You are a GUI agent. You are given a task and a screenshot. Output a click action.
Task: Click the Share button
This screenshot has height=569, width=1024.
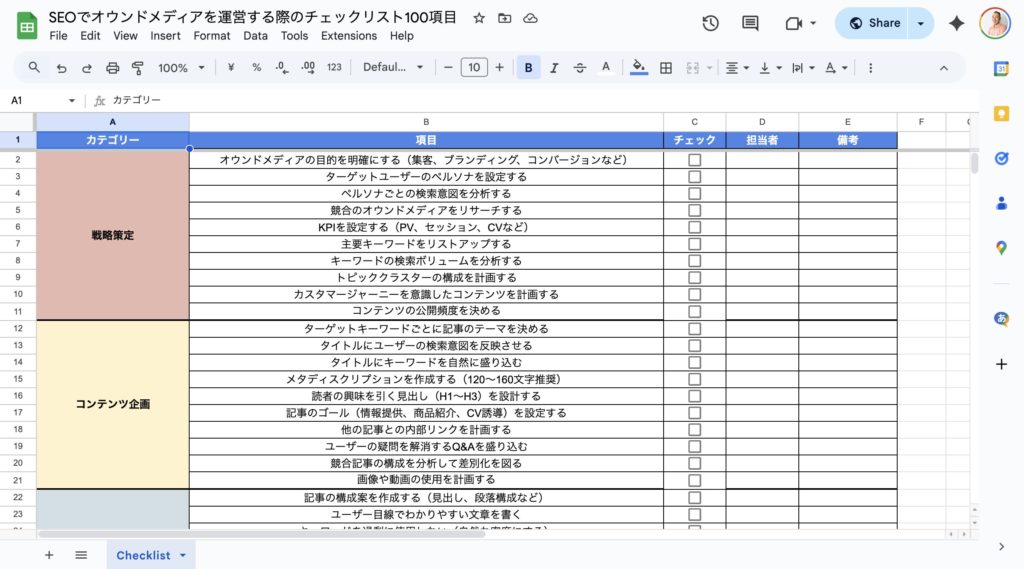click(x=873, y=23)
